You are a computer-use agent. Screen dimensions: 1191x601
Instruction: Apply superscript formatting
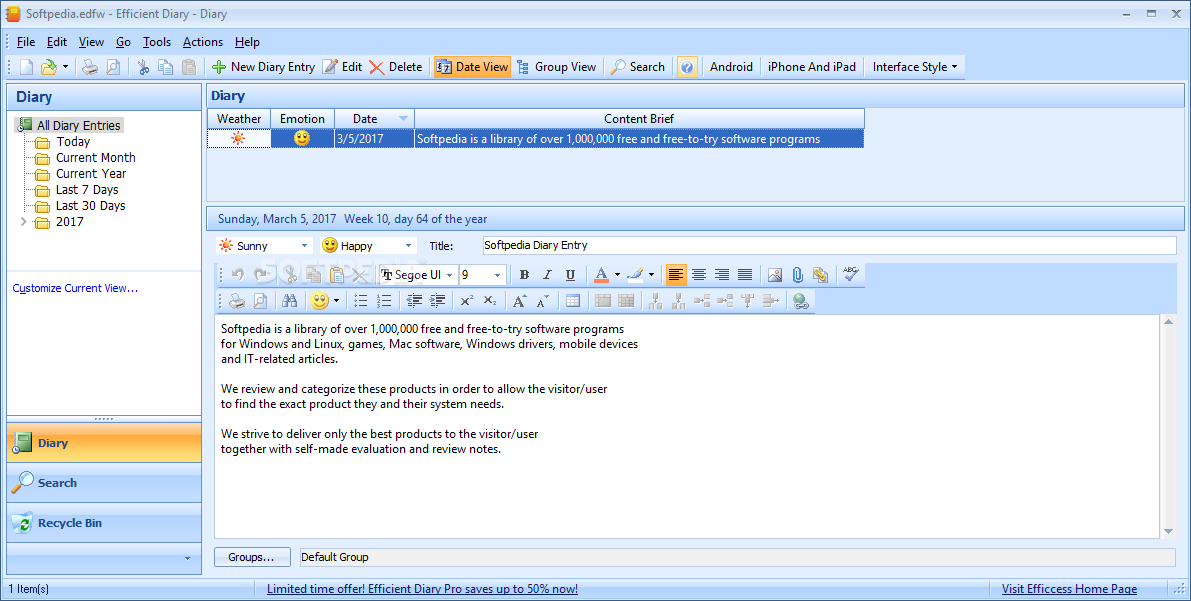tap(467, 301)
